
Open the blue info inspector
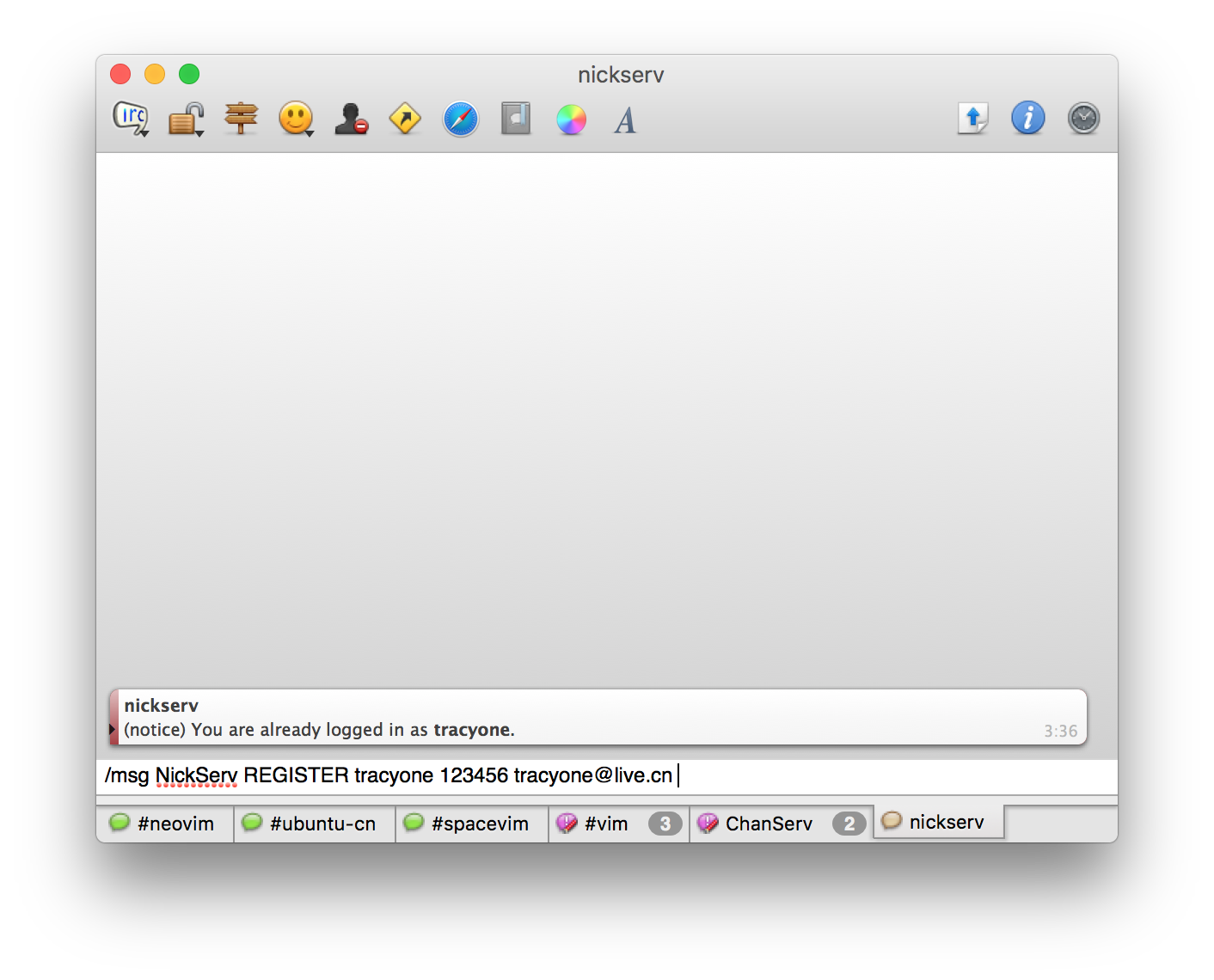tap(1028, 119)
